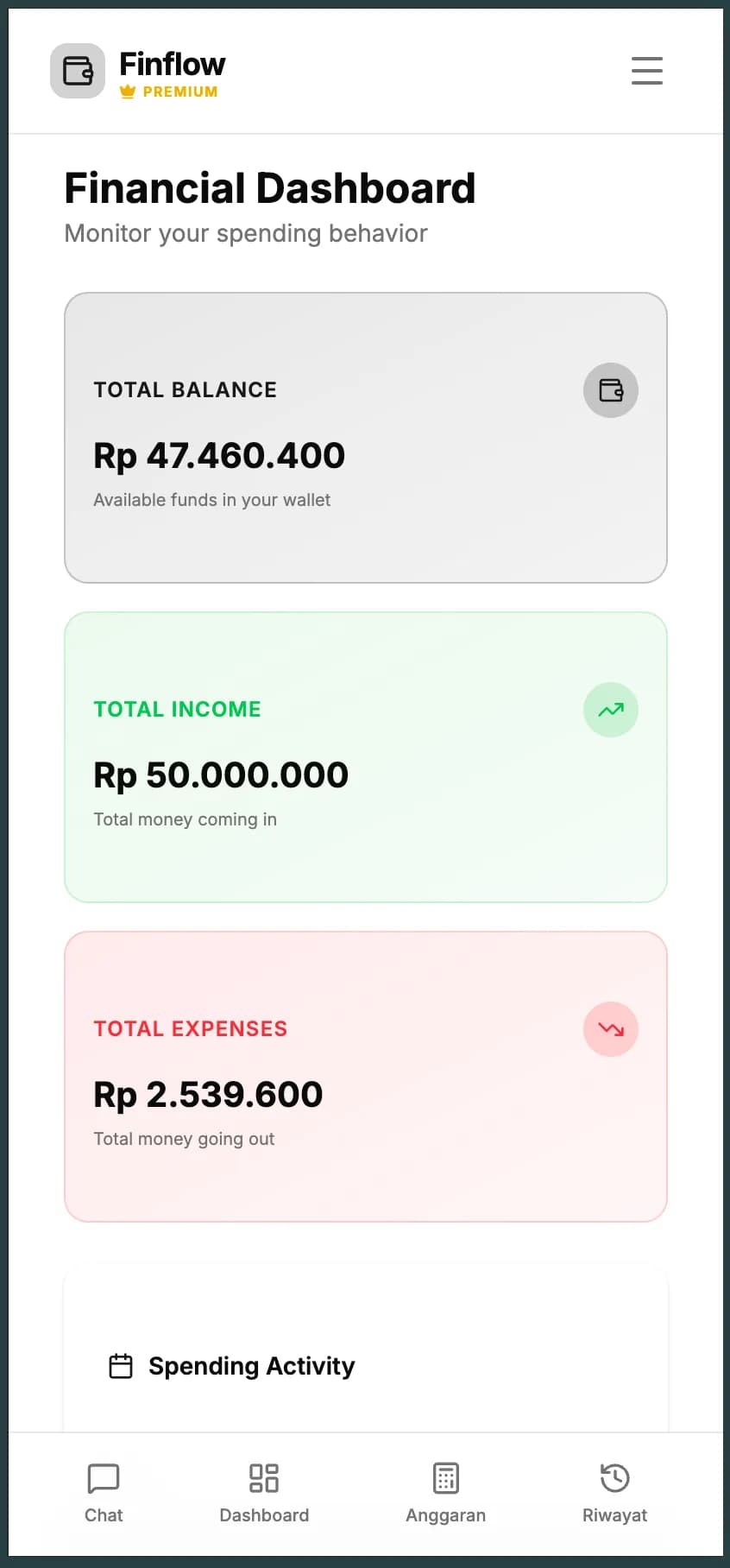Click the downward trend icon in Total Expenses
730x1568 pixels.
(611, 1029)
